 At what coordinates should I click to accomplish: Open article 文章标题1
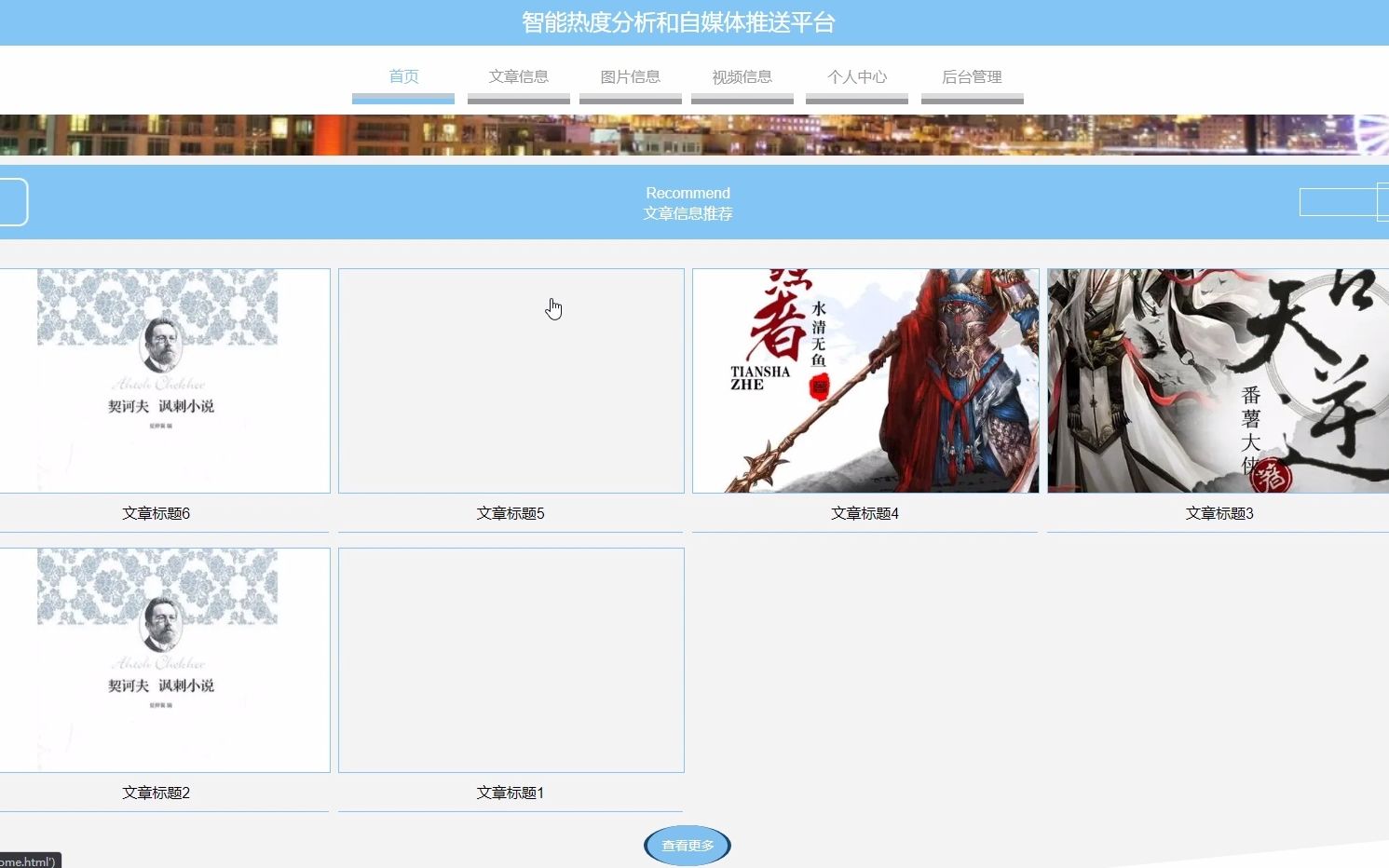[511, 793]
